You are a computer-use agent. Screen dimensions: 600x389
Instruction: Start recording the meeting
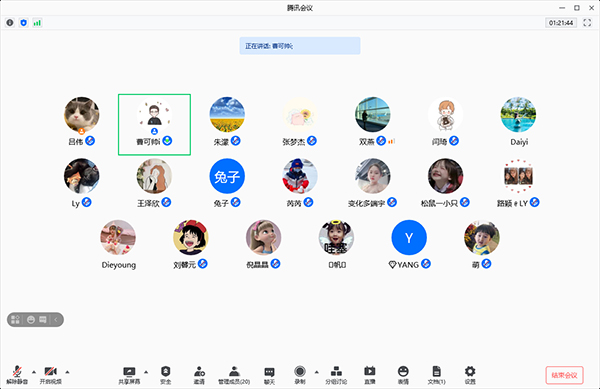click(300, 374)
